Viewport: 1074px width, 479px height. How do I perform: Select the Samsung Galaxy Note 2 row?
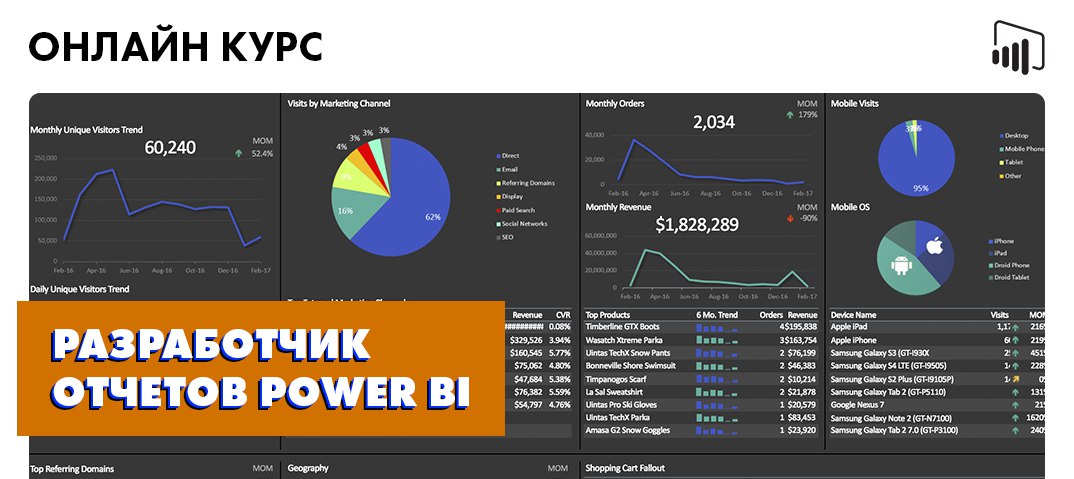click(937, 418)
